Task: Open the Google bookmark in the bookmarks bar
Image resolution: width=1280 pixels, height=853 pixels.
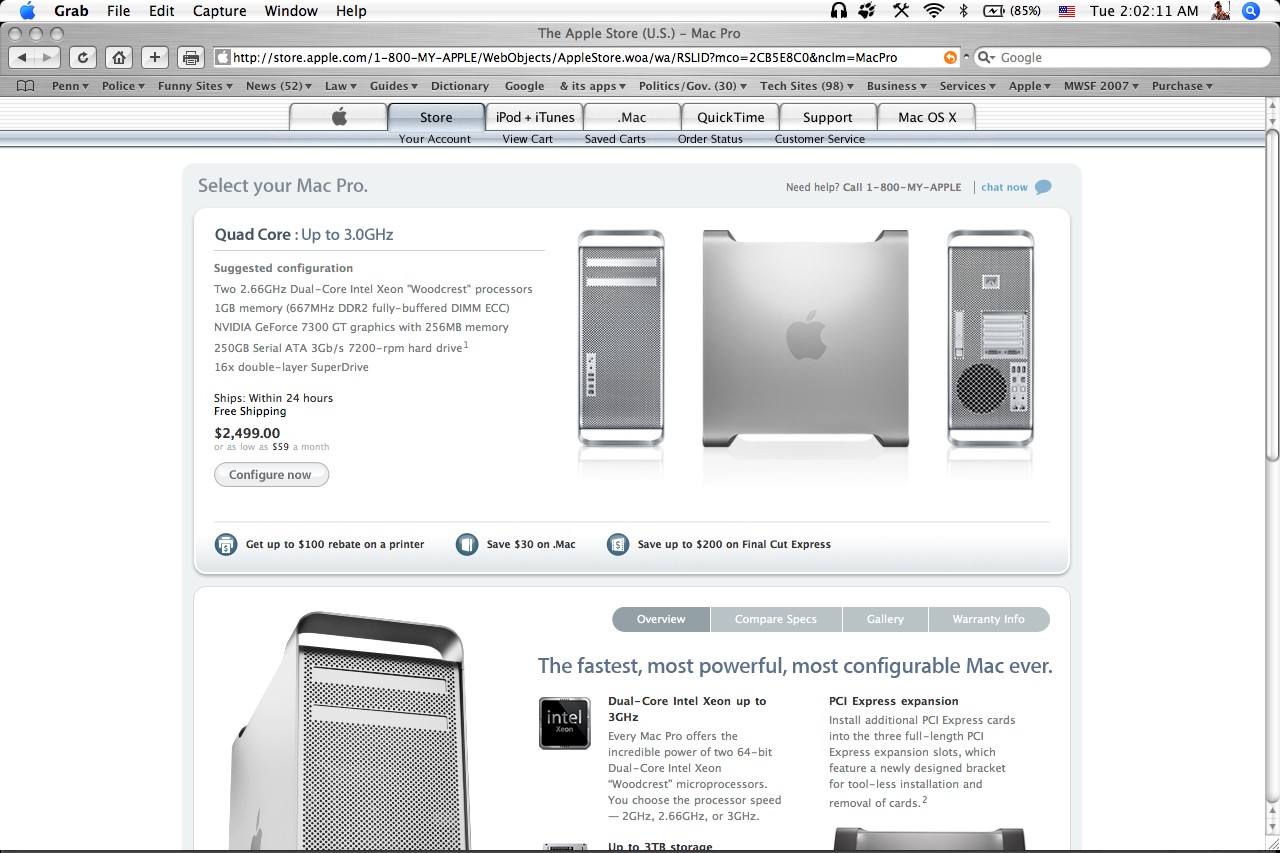Action: pos(525,86)
